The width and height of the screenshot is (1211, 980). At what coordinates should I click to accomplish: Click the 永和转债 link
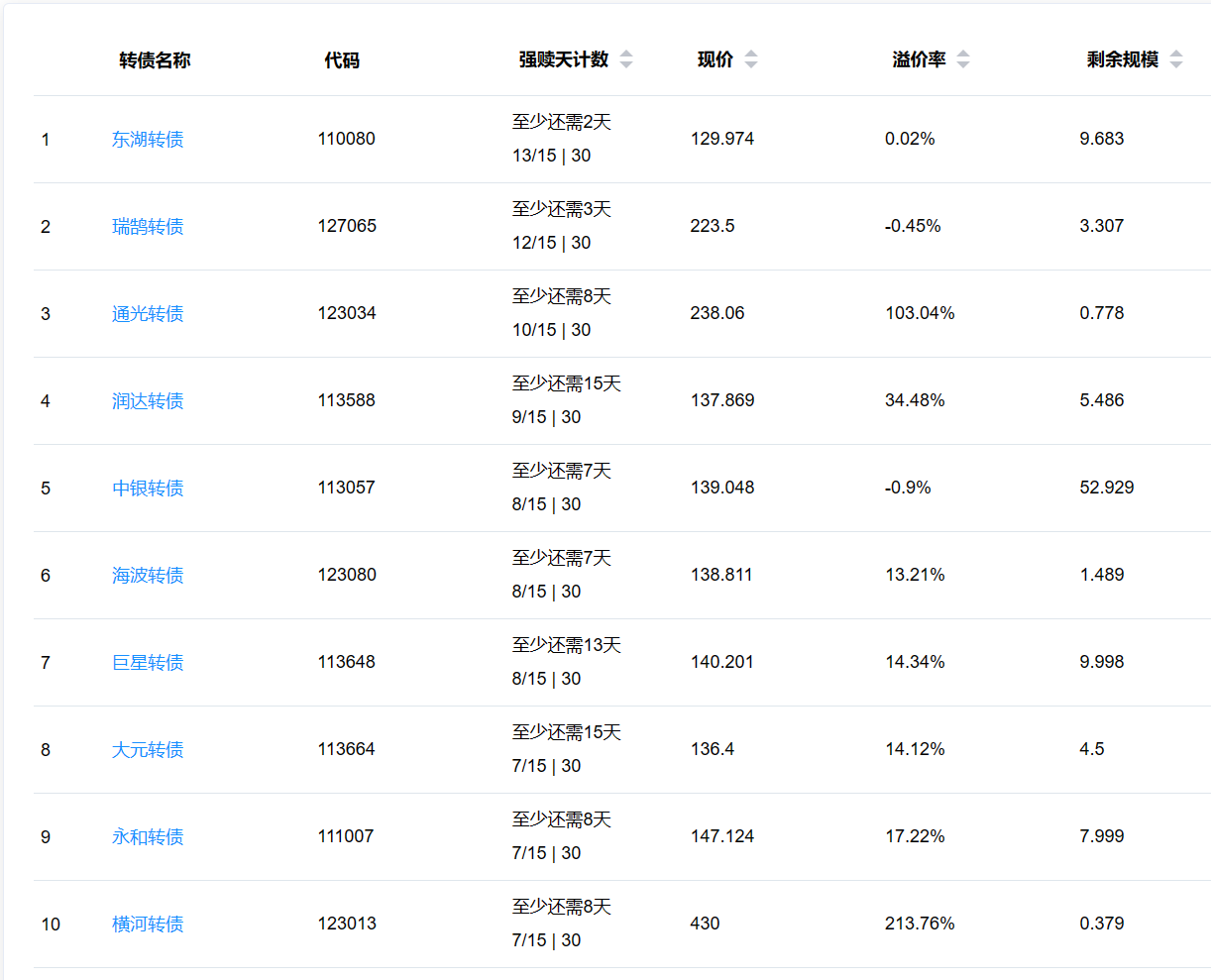pos(148,837)
